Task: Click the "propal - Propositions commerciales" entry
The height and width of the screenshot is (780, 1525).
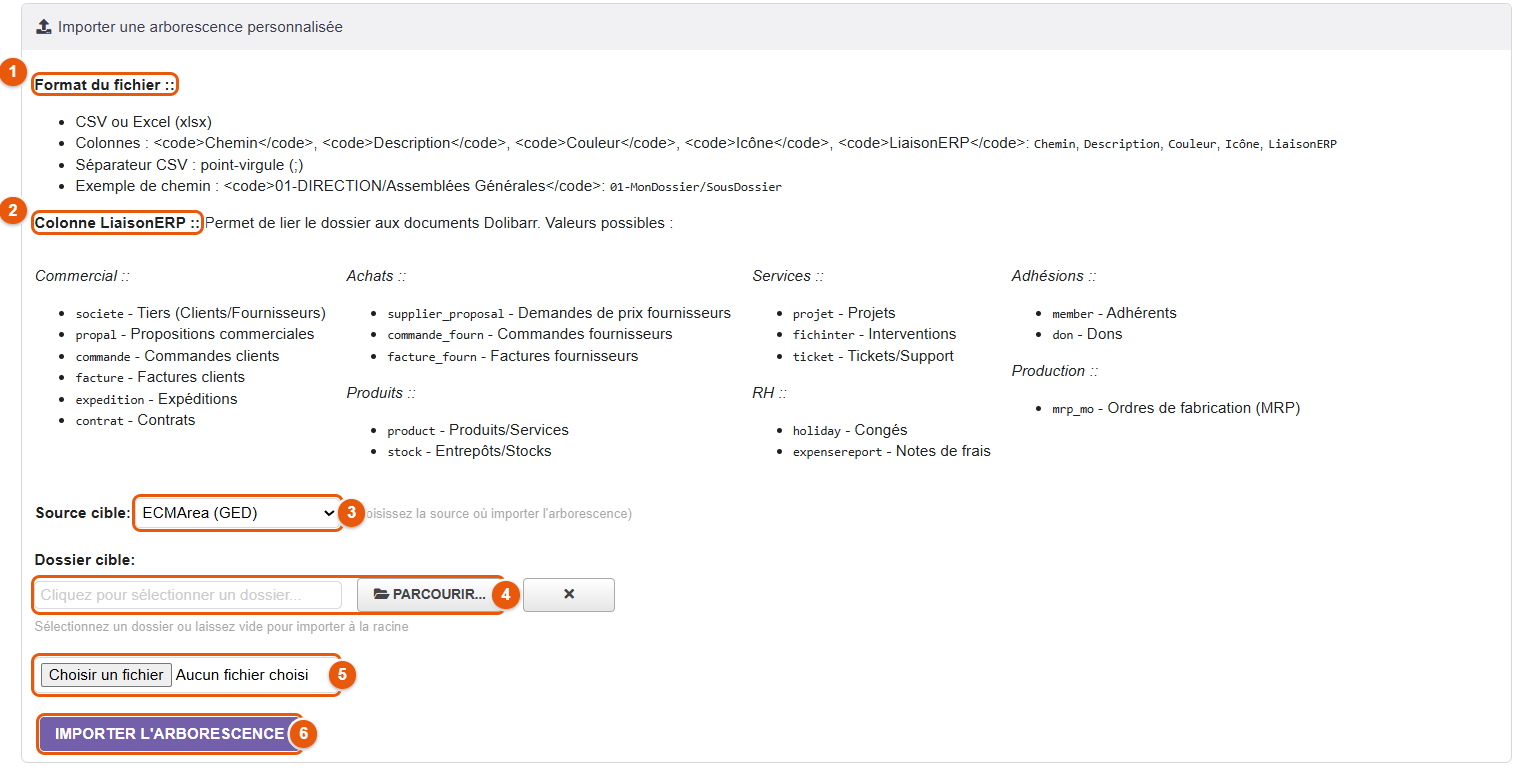Action: [x=195, y=334]
